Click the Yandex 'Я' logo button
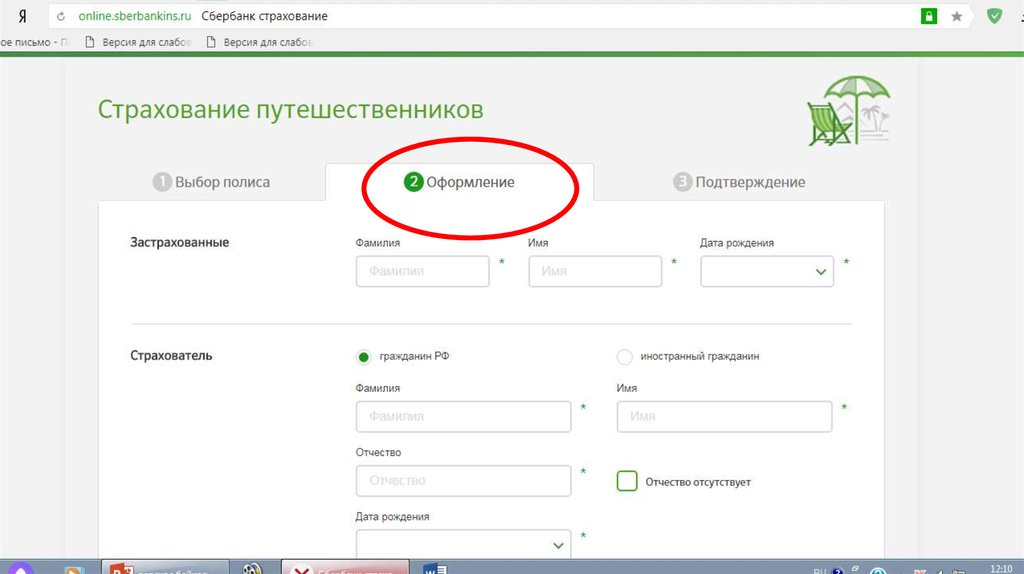 [x=9, y=17]
